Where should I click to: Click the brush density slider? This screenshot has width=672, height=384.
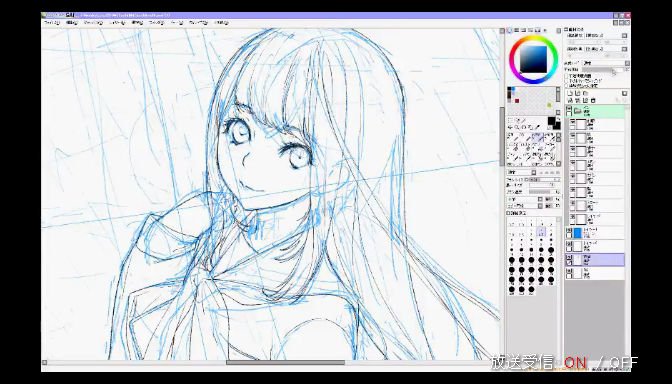point(544,192)
